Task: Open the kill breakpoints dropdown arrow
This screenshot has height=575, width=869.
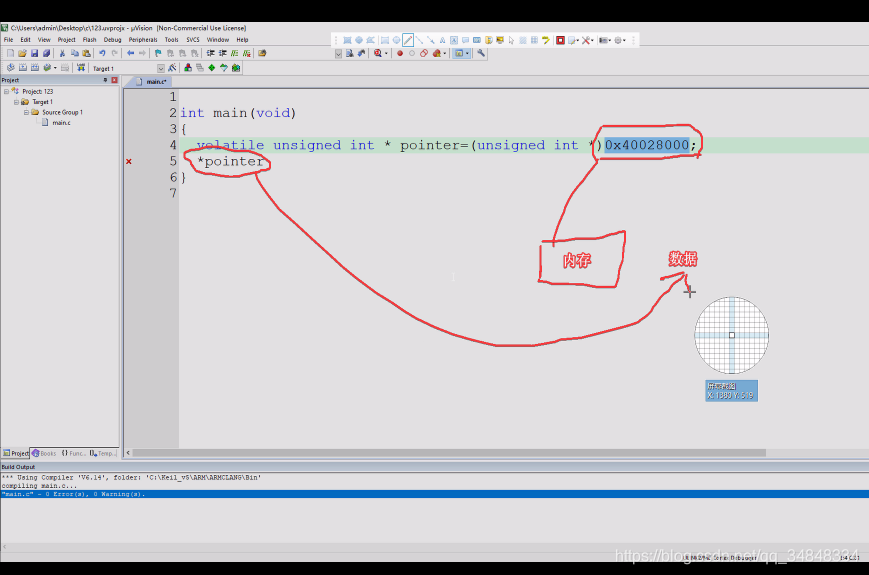Action: pyautogui.click(x=445, y=53)
